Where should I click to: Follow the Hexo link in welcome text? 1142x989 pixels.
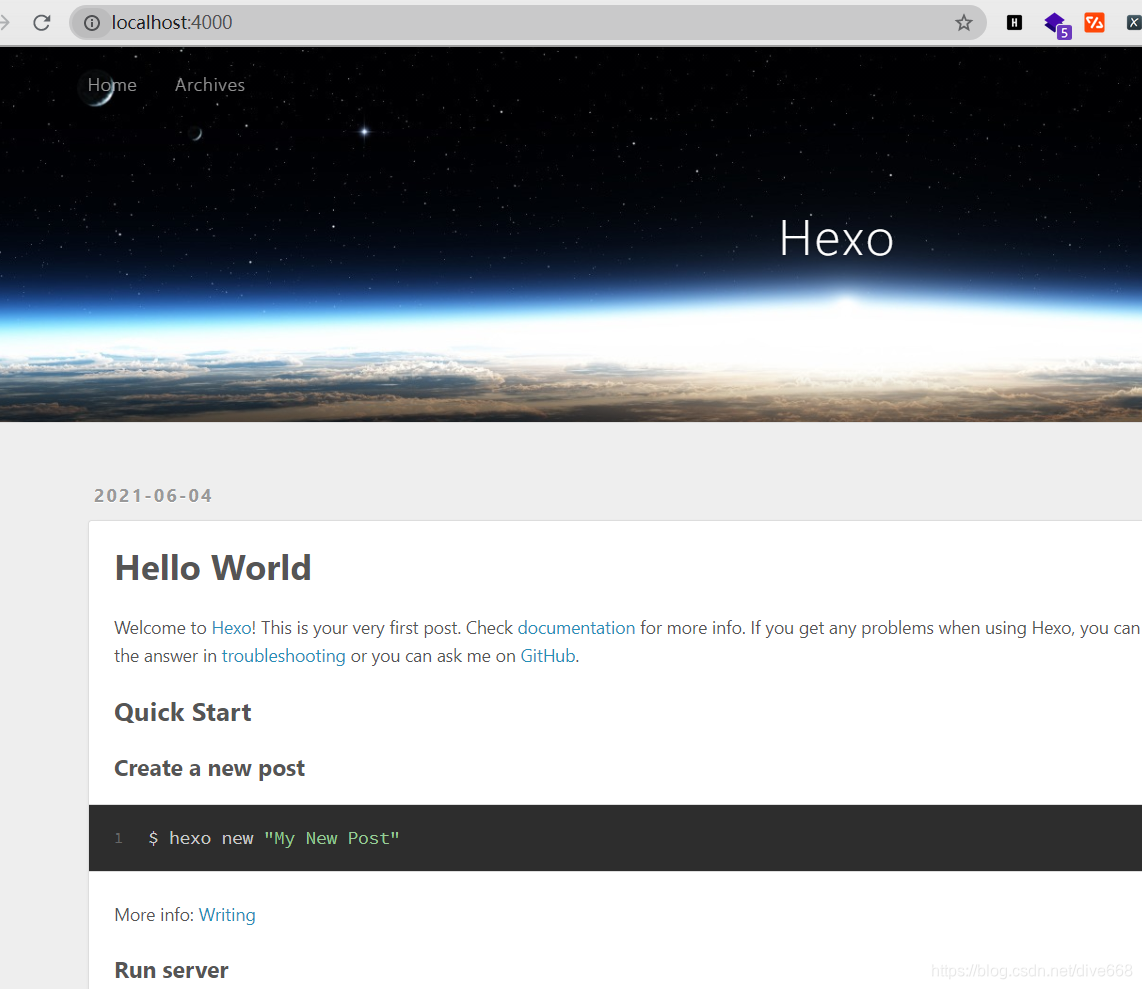pyautogui.click(x=232, y=628)
